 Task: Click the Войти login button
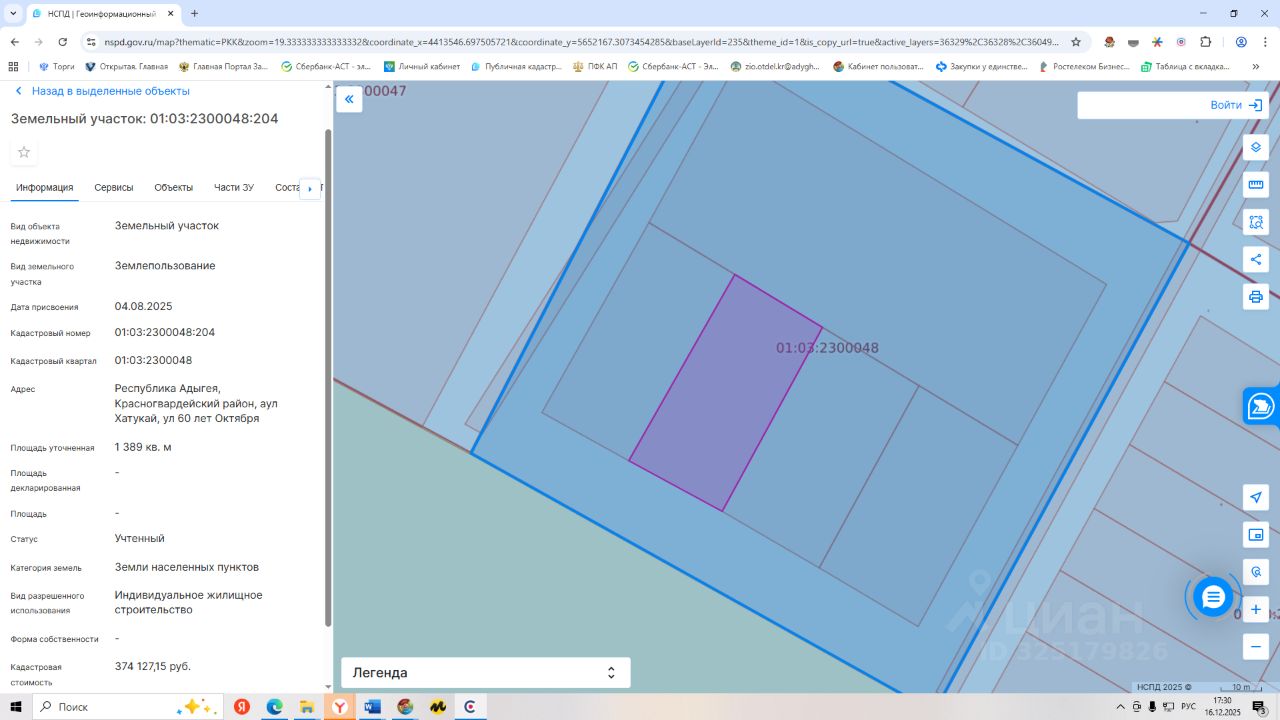pyautogui.click(x=1236, y=105)
